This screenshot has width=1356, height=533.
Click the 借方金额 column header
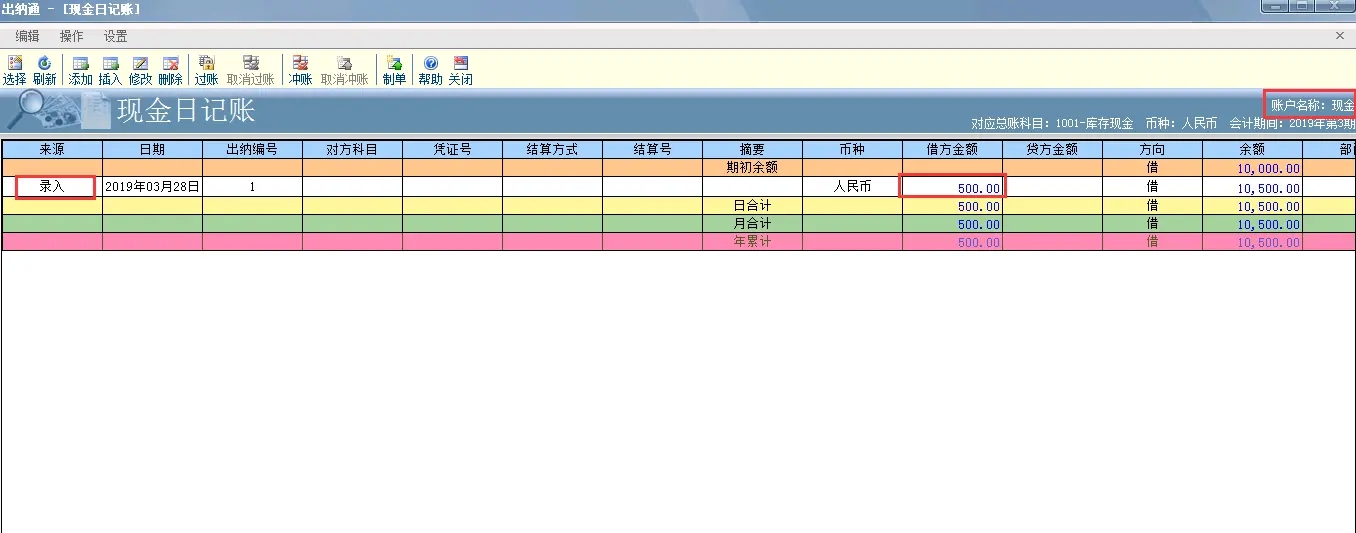coord(952,149)
